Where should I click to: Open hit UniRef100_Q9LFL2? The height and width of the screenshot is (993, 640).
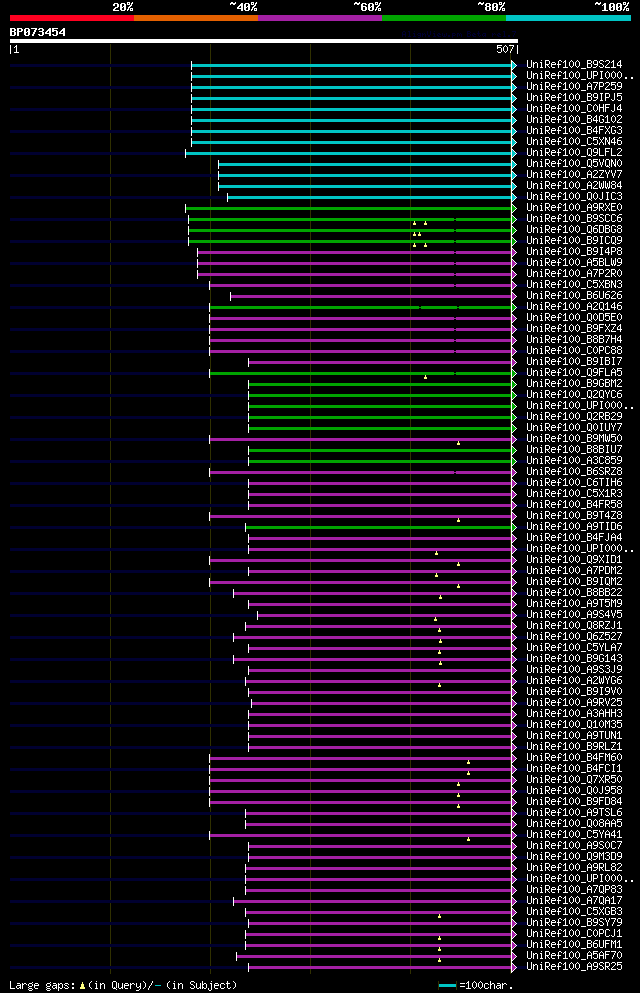coord(574,152)
